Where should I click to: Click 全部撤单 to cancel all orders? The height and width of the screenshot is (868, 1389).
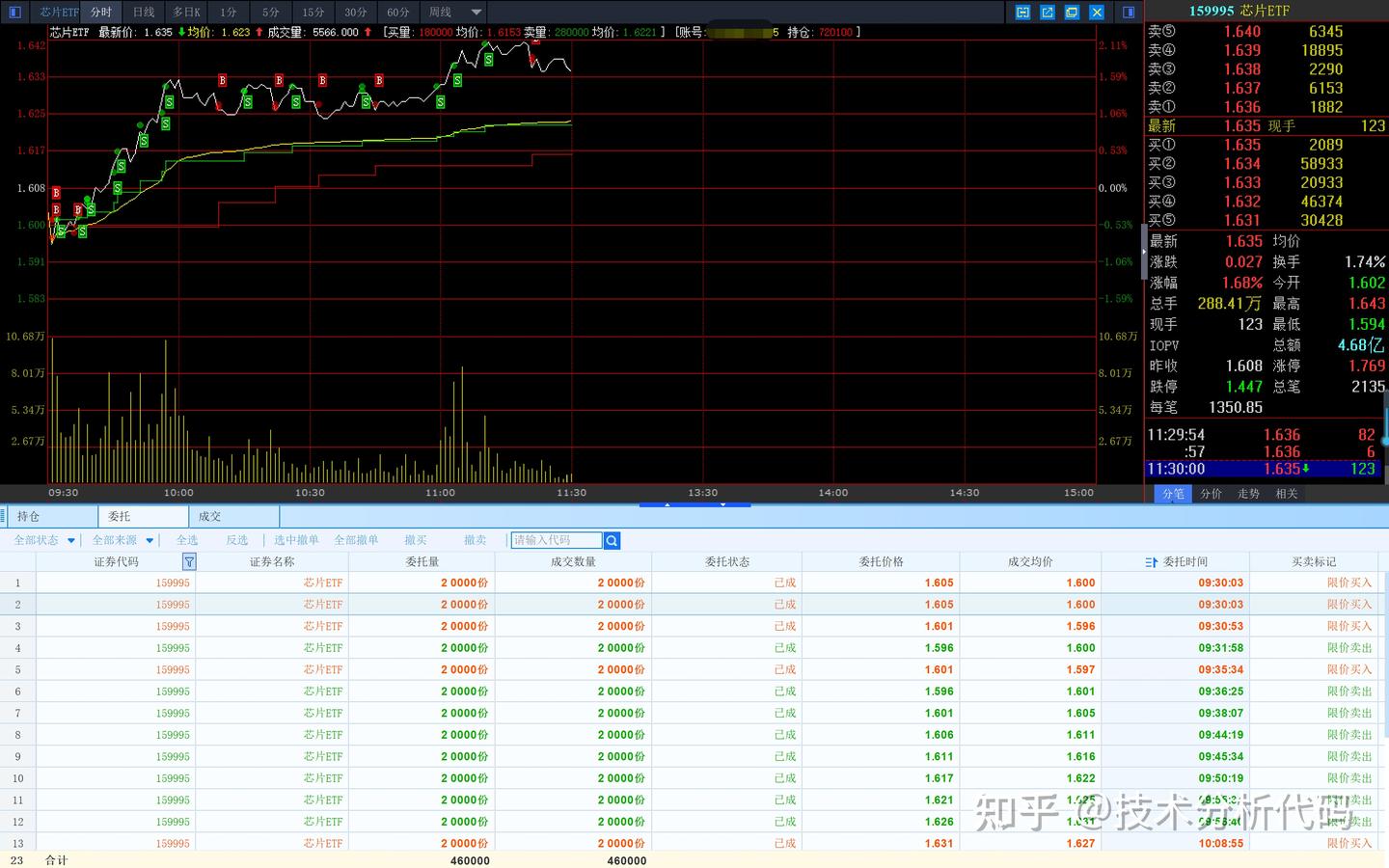pos(356,540)
